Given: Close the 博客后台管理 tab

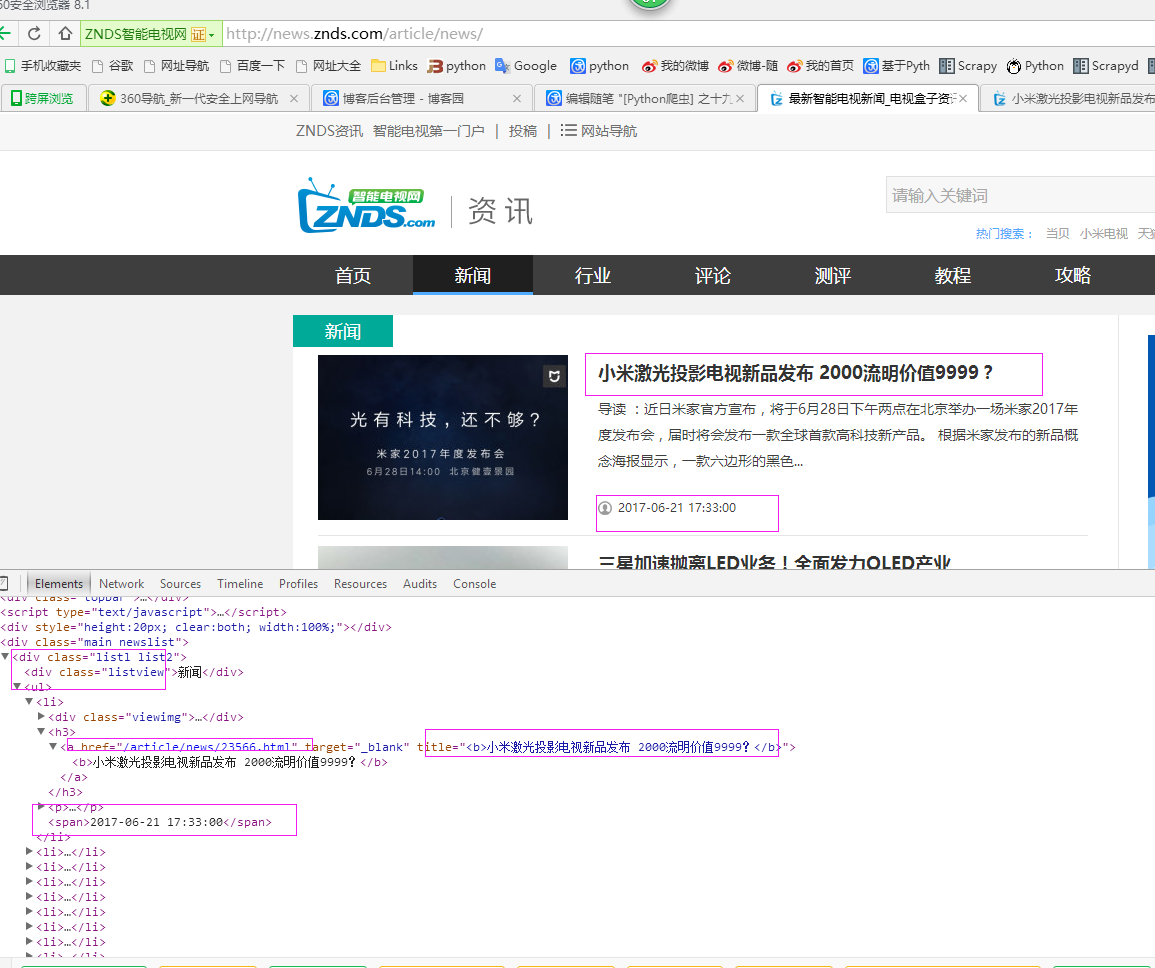Looking at the screenshot, I should (517, 98).
